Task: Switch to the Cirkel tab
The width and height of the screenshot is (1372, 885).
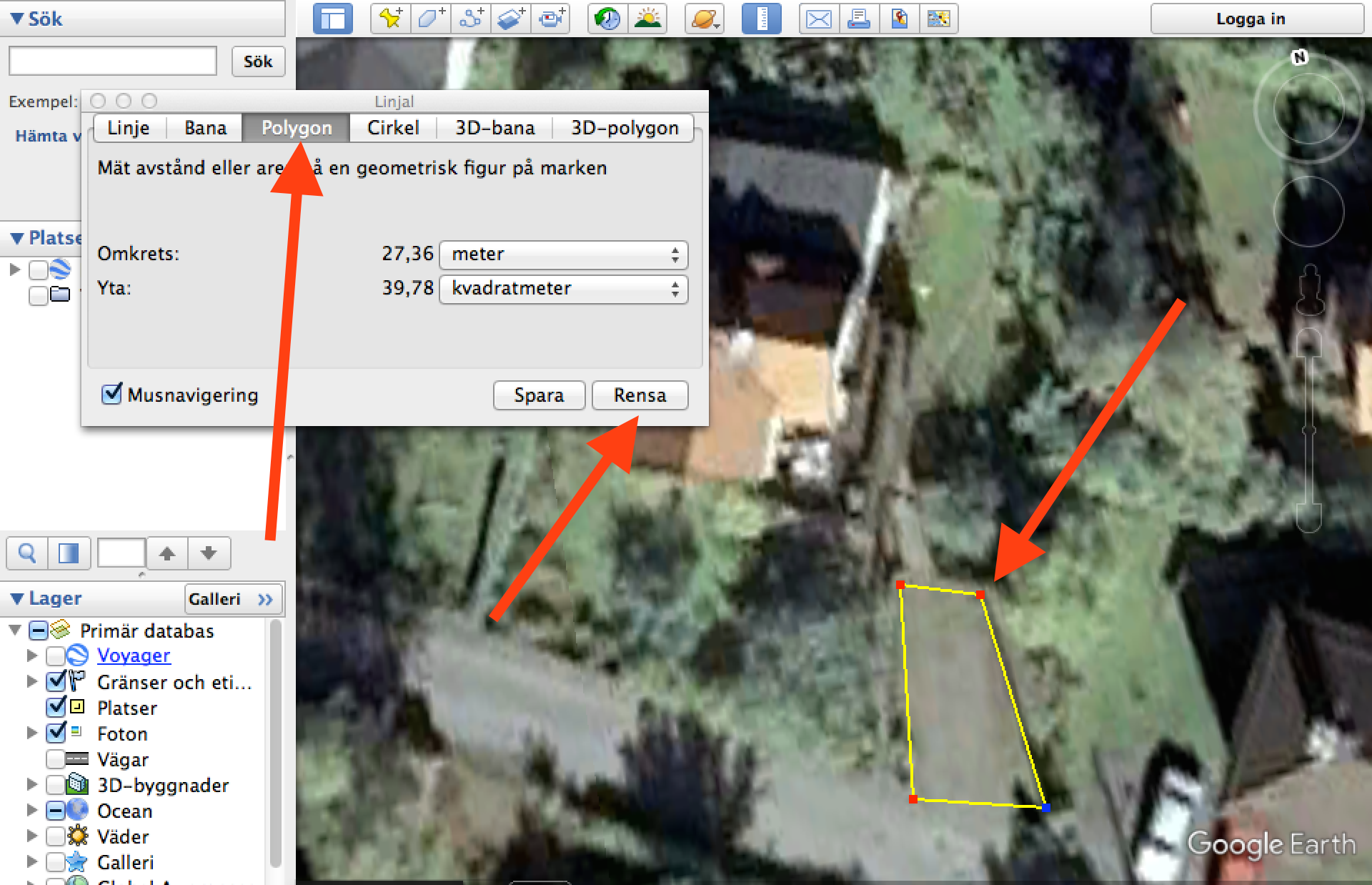Action: pyautogui.click(x=392, y=128)
